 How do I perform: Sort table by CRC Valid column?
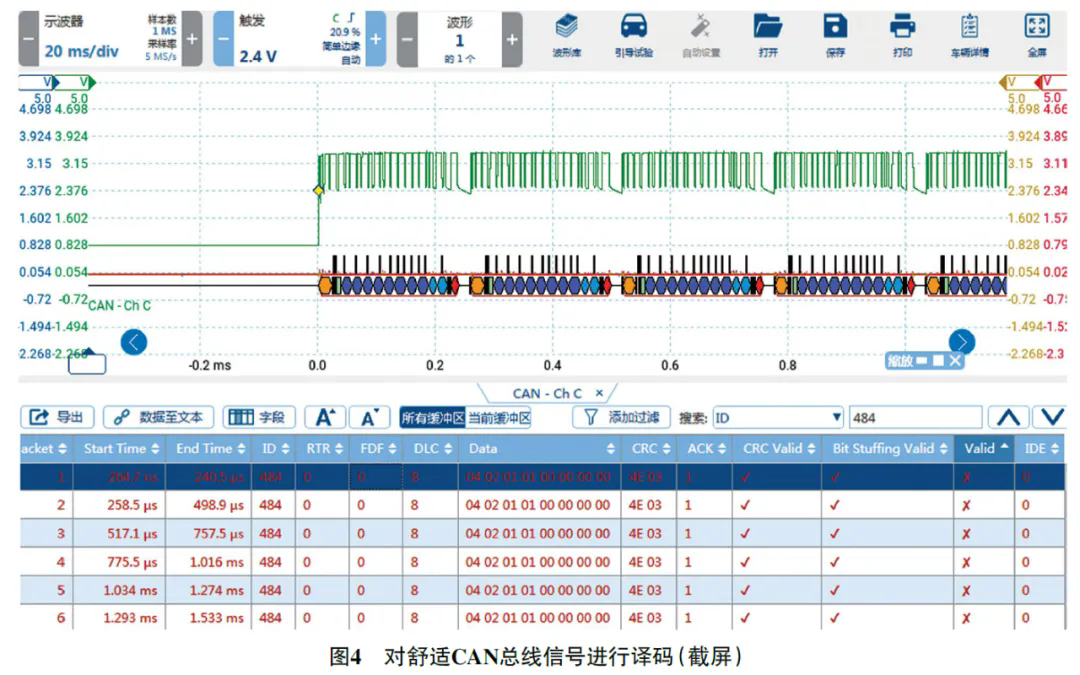pyautogui.click(x=779, y=449)
